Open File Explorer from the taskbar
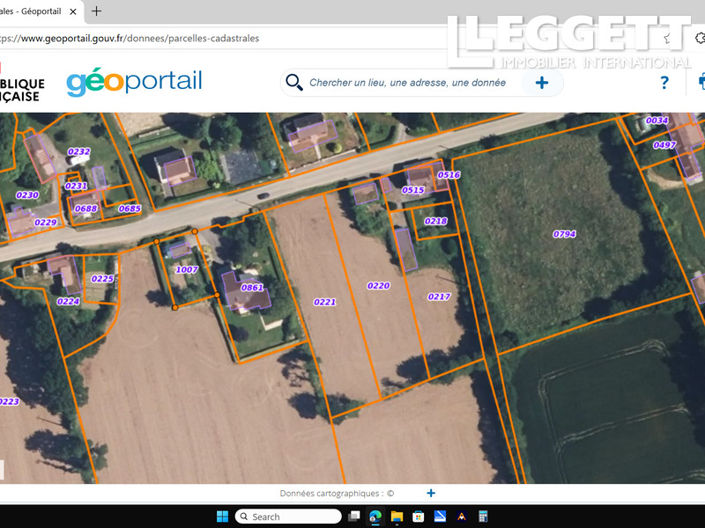 [397, 517]
